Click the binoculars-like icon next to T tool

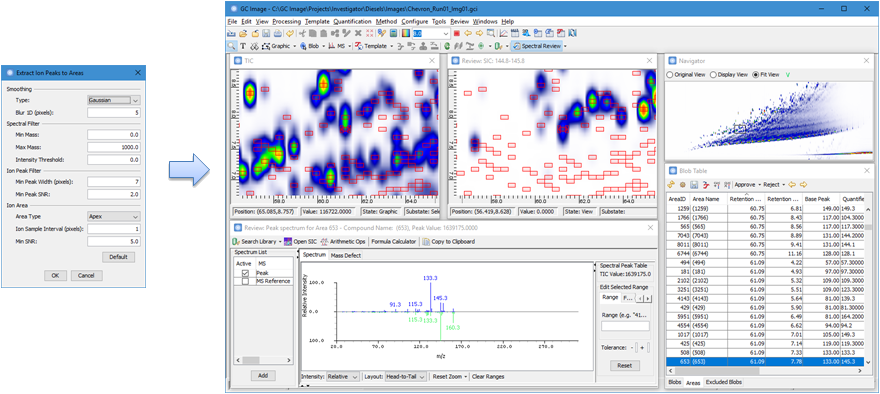click(254, 46)
